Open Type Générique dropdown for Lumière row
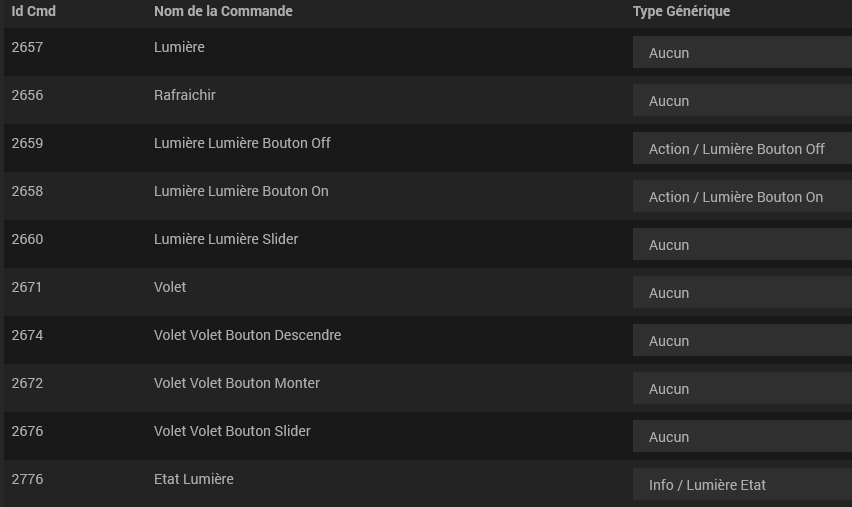Image resolution: width=852 pixels, height=507 pixels. pos(742,53)
